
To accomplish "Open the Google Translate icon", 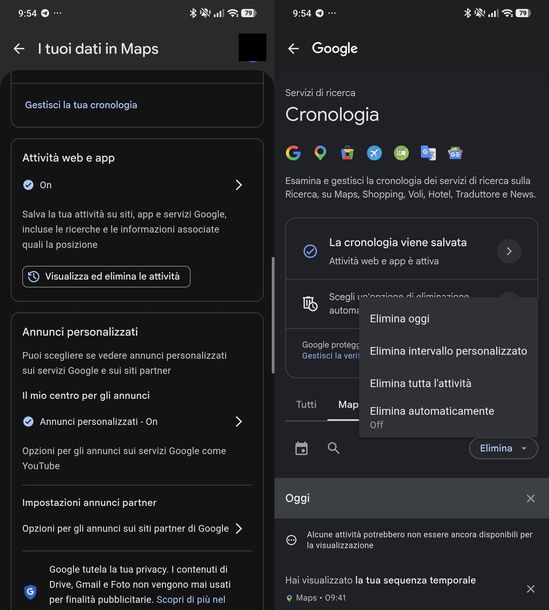I will 428,153.
